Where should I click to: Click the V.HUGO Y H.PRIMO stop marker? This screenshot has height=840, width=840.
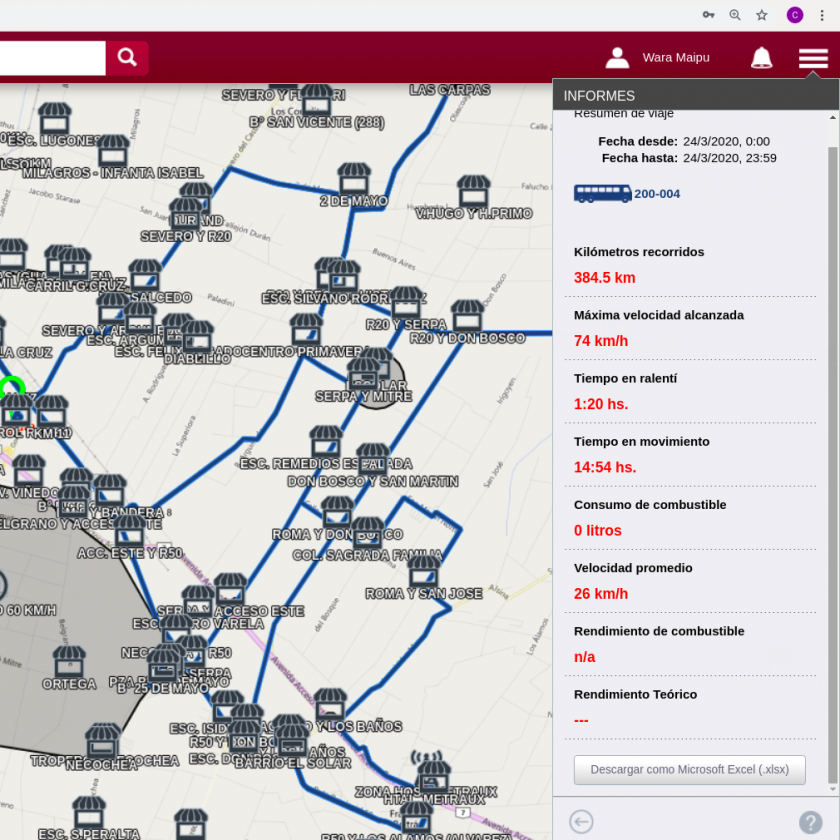(x=473, y=191)
